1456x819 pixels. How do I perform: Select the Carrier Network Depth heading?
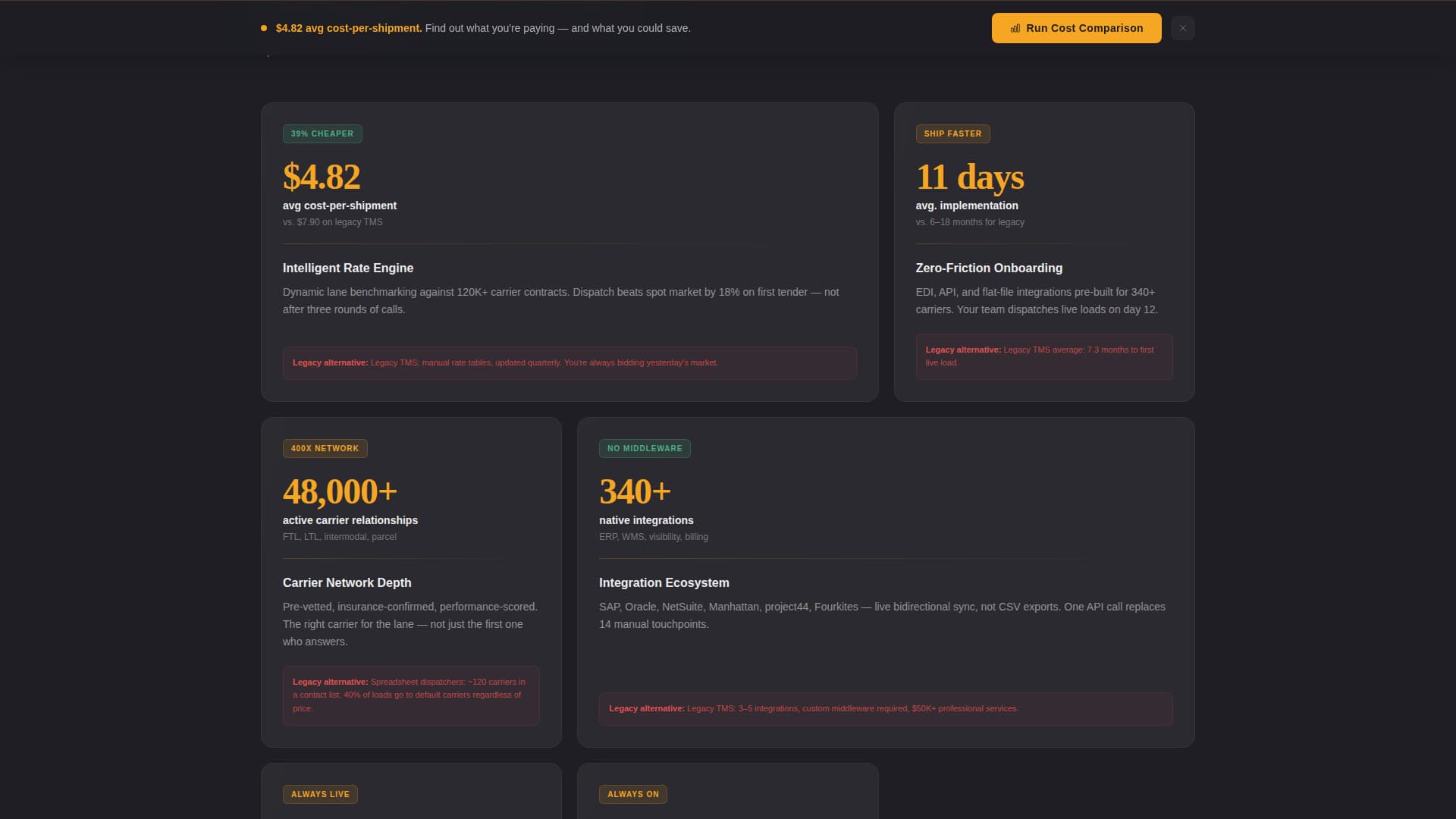pos(347,582)
